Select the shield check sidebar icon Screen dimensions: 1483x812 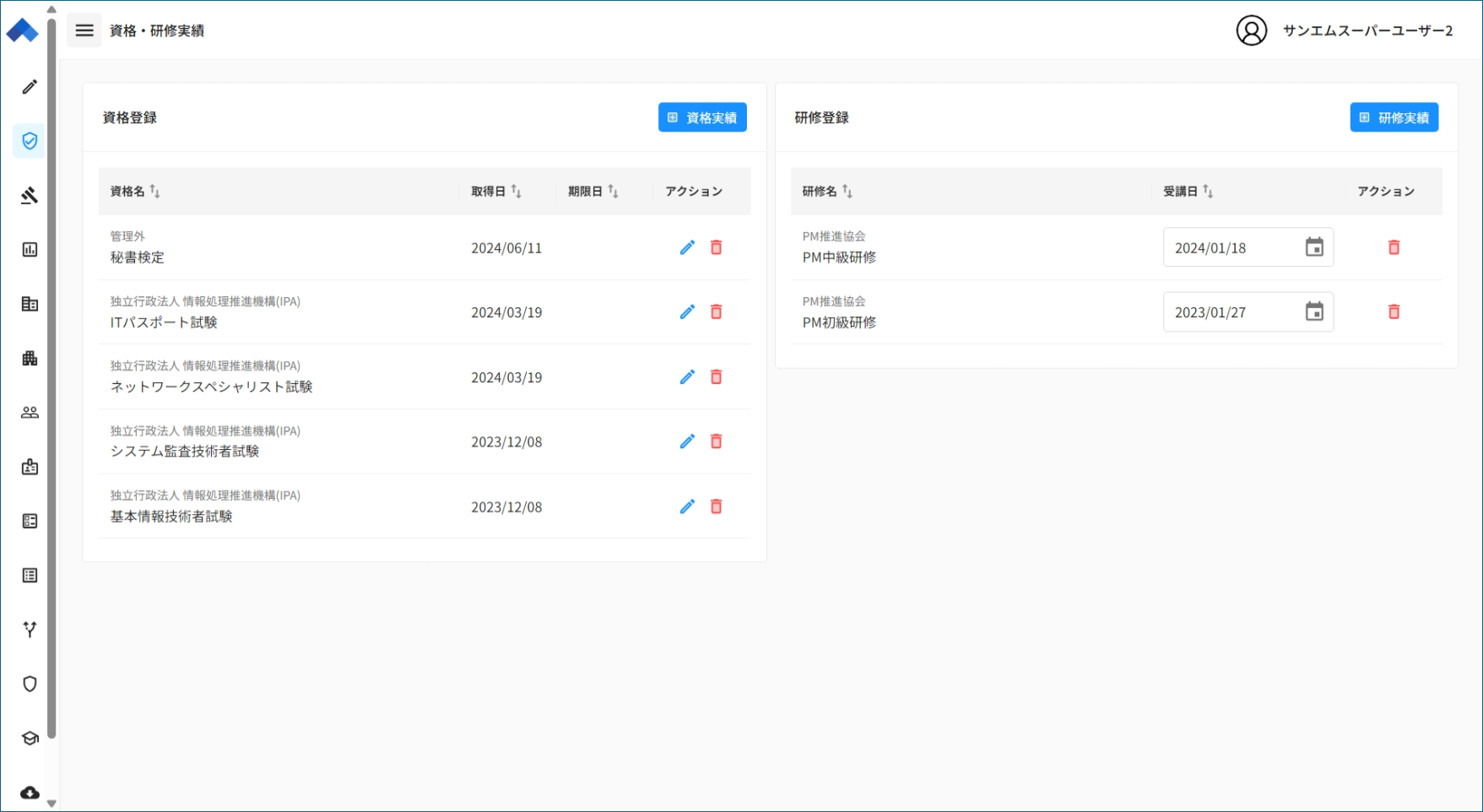coord(30,141)
